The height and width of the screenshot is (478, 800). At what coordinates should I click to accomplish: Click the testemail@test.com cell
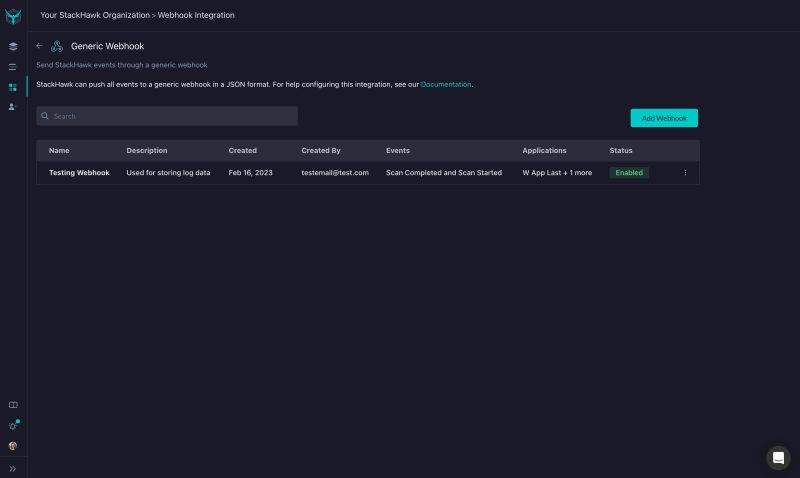click(335, 172)
